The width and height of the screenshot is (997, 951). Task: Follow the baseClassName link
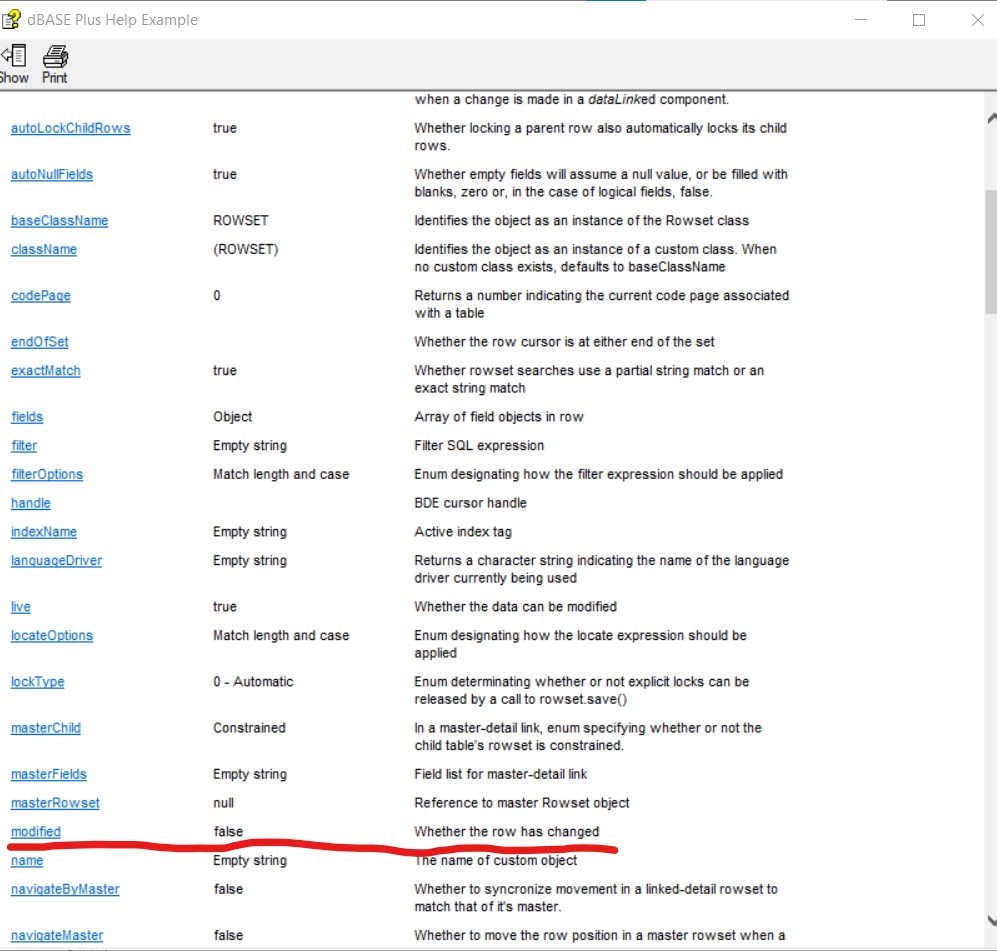coord(59,220)
